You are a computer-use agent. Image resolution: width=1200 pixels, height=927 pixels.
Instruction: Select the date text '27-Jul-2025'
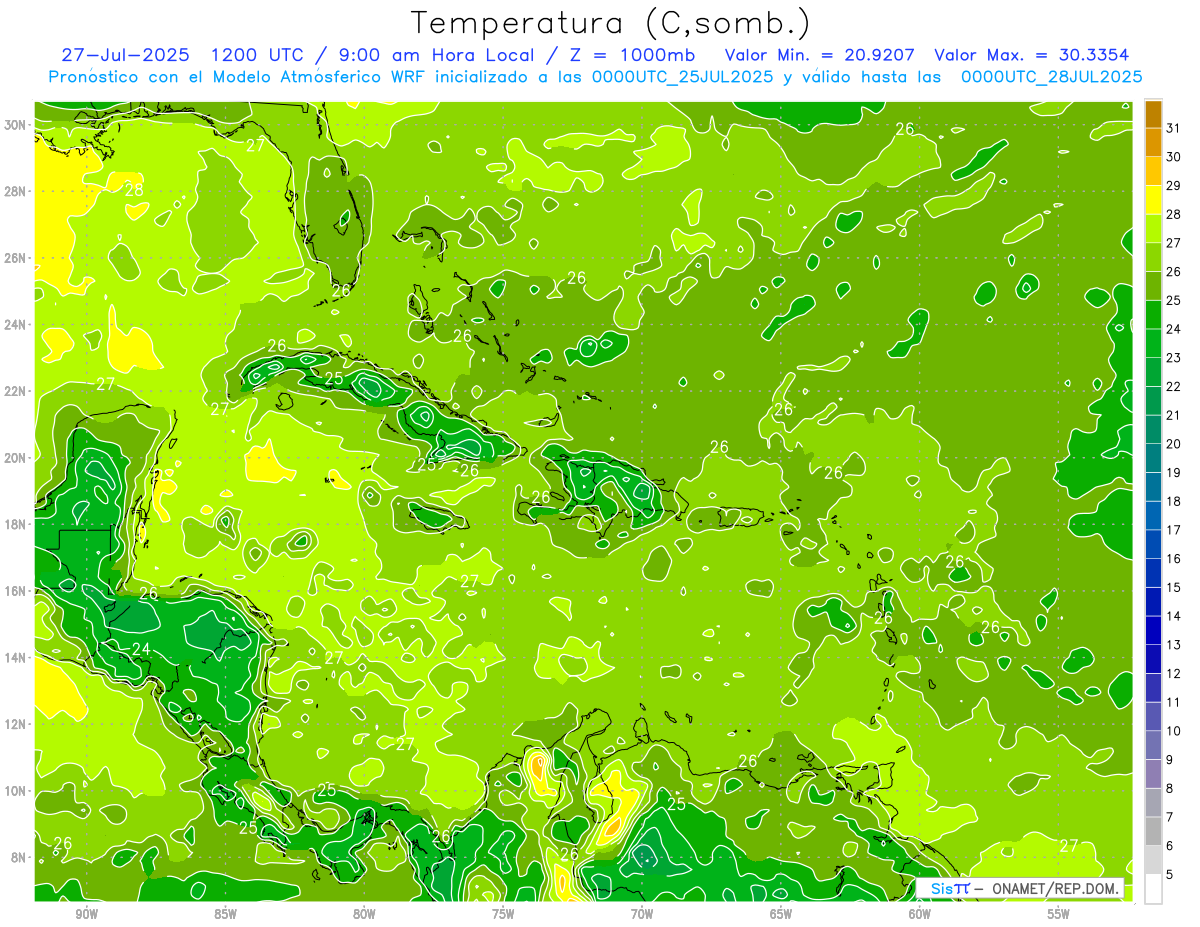pos(127,55)
